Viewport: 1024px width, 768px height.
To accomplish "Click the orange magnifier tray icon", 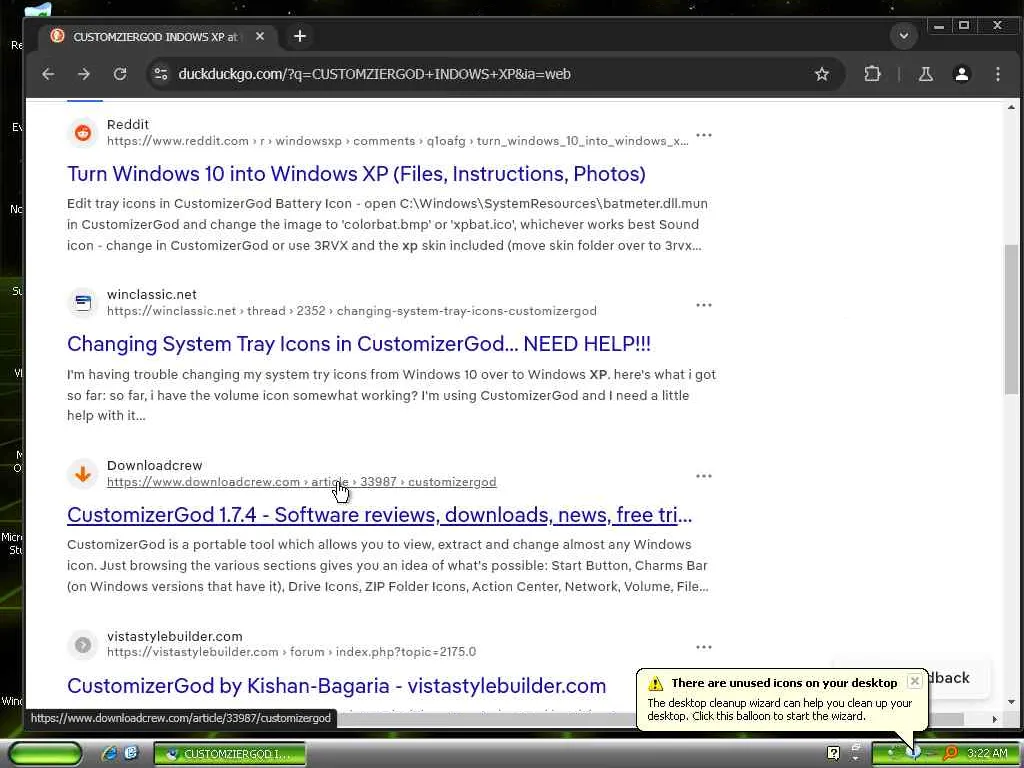I will pyautogui.click(x=950, y=753).
